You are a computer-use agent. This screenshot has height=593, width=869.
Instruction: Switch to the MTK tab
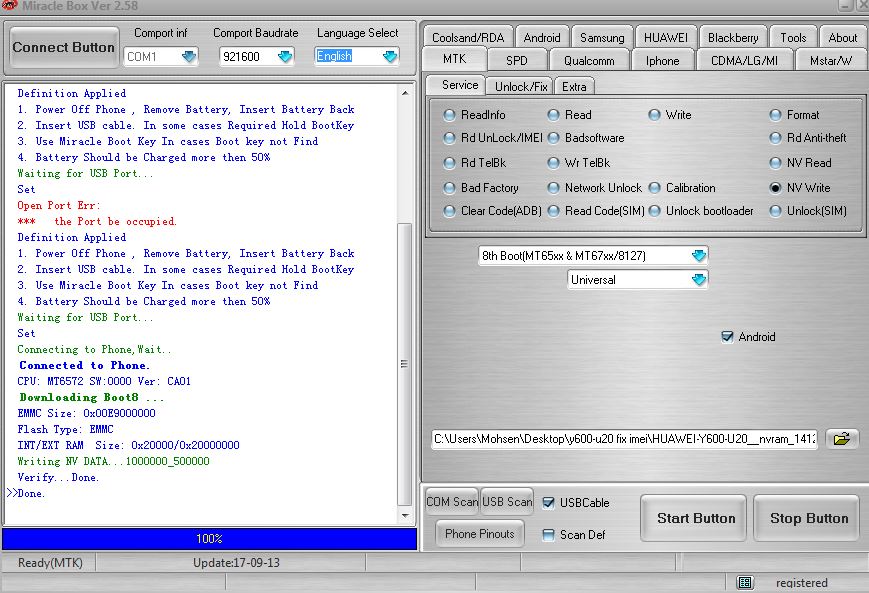454,59
